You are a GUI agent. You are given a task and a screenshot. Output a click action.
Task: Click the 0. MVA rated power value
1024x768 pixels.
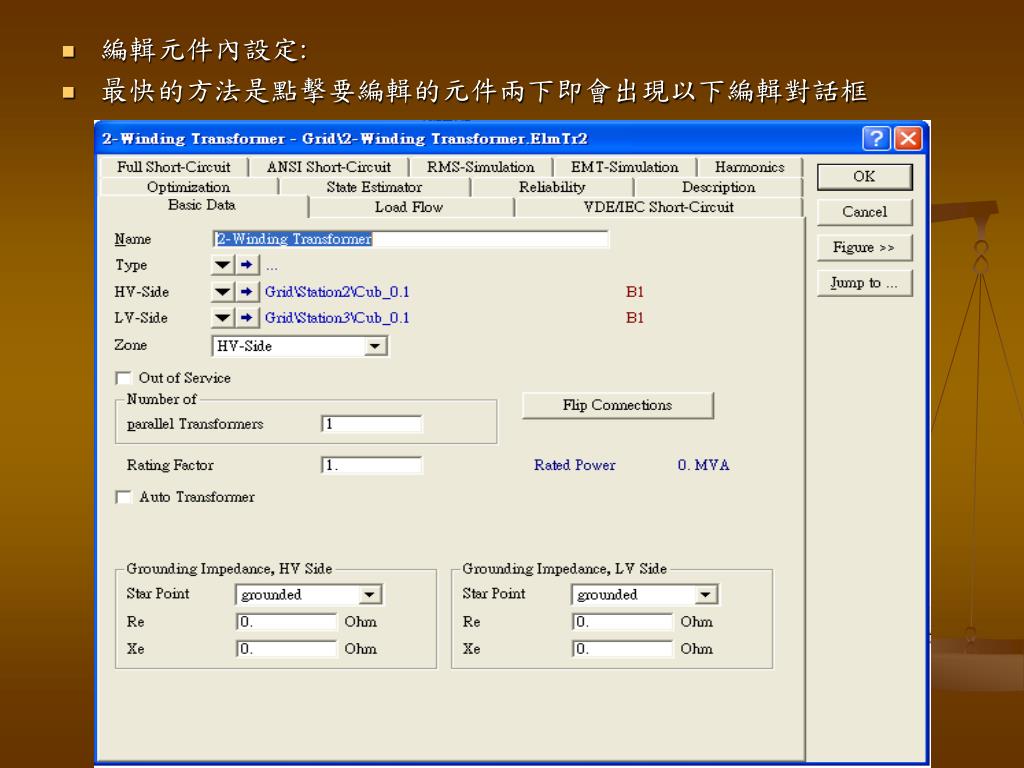click(703, 465)
